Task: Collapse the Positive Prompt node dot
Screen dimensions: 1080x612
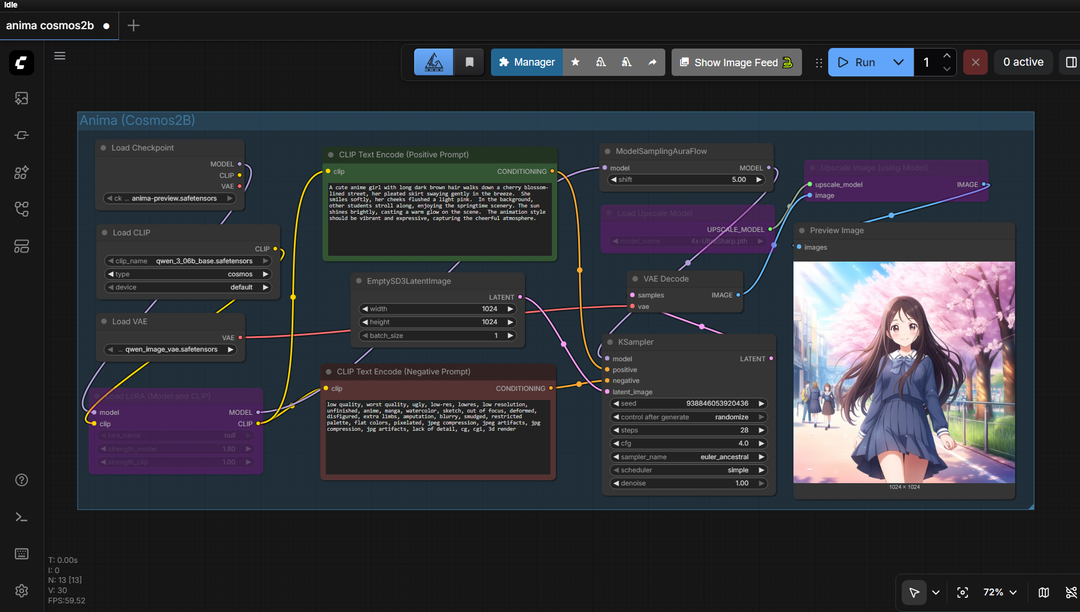Action: [x=331, y=155]
